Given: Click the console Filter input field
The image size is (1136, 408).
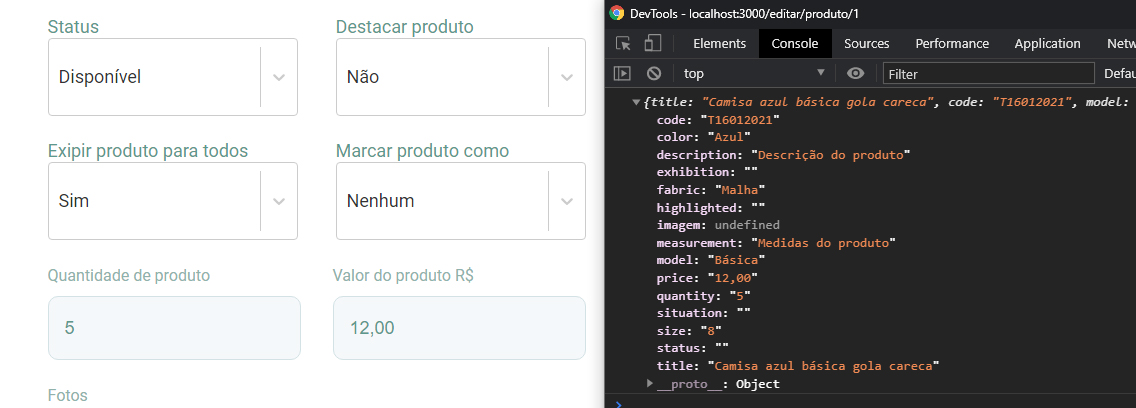Looking at the screenshot, I should [988, 73].
